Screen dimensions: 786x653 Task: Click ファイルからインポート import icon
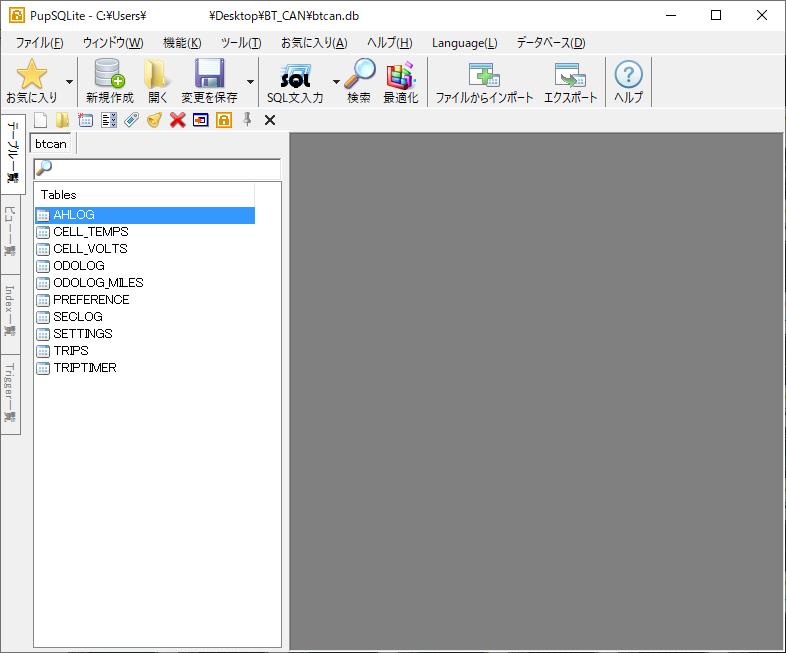(484, 75)
